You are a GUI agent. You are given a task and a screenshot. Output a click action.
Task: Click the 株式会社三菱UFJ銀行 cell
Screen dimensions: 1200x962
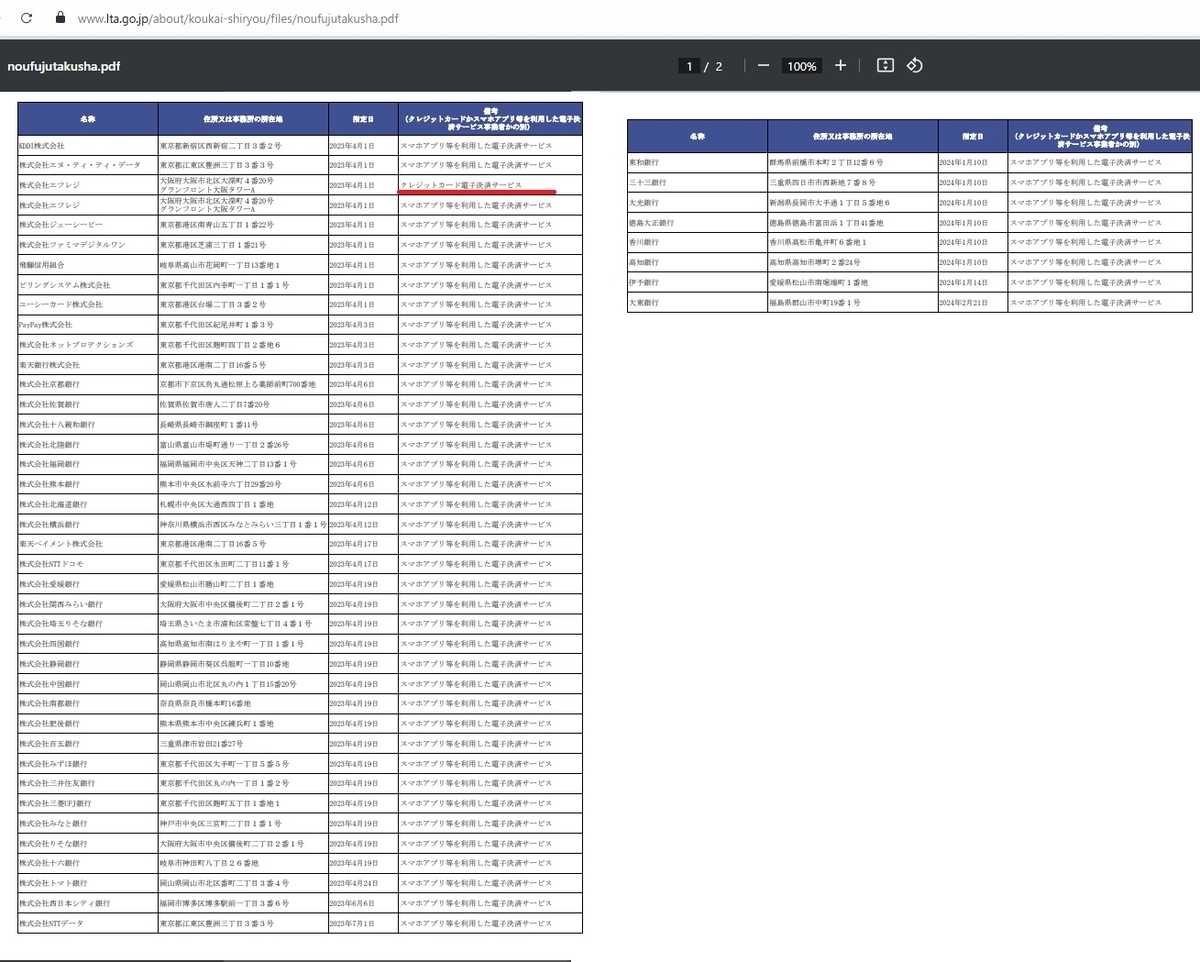[88, 803]
